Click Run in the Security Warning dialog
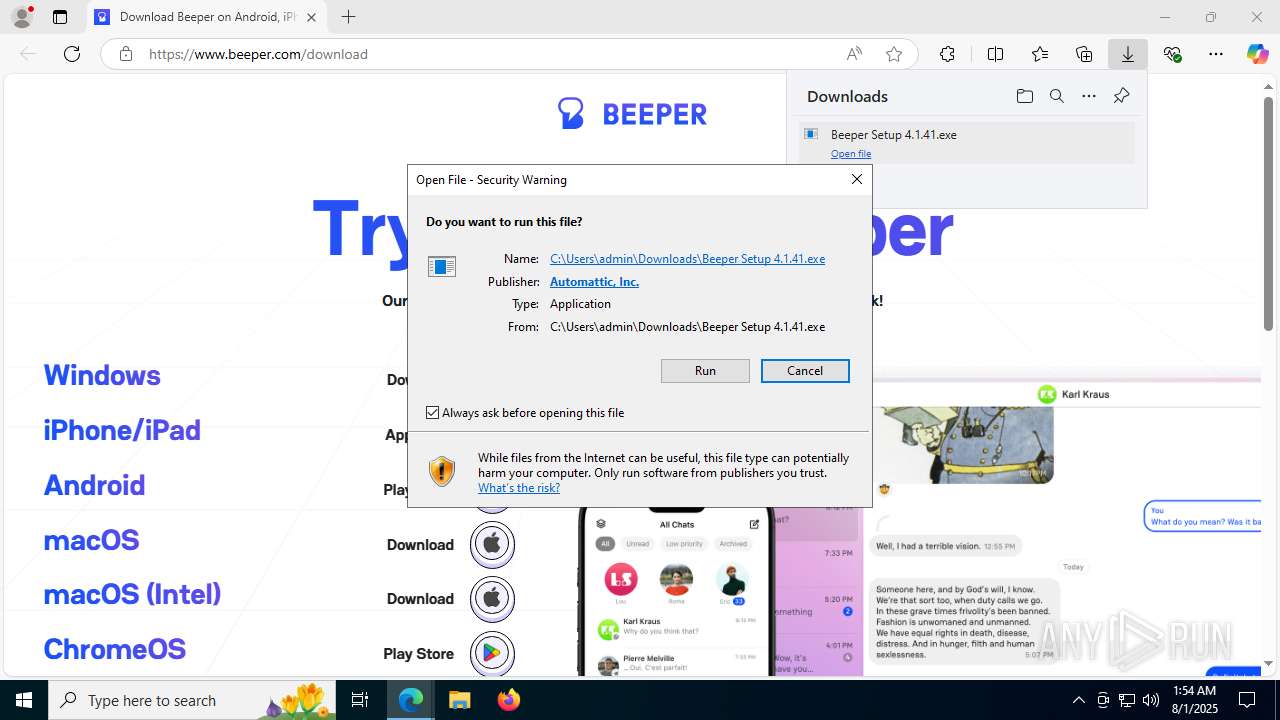 [x=705, y=371]
